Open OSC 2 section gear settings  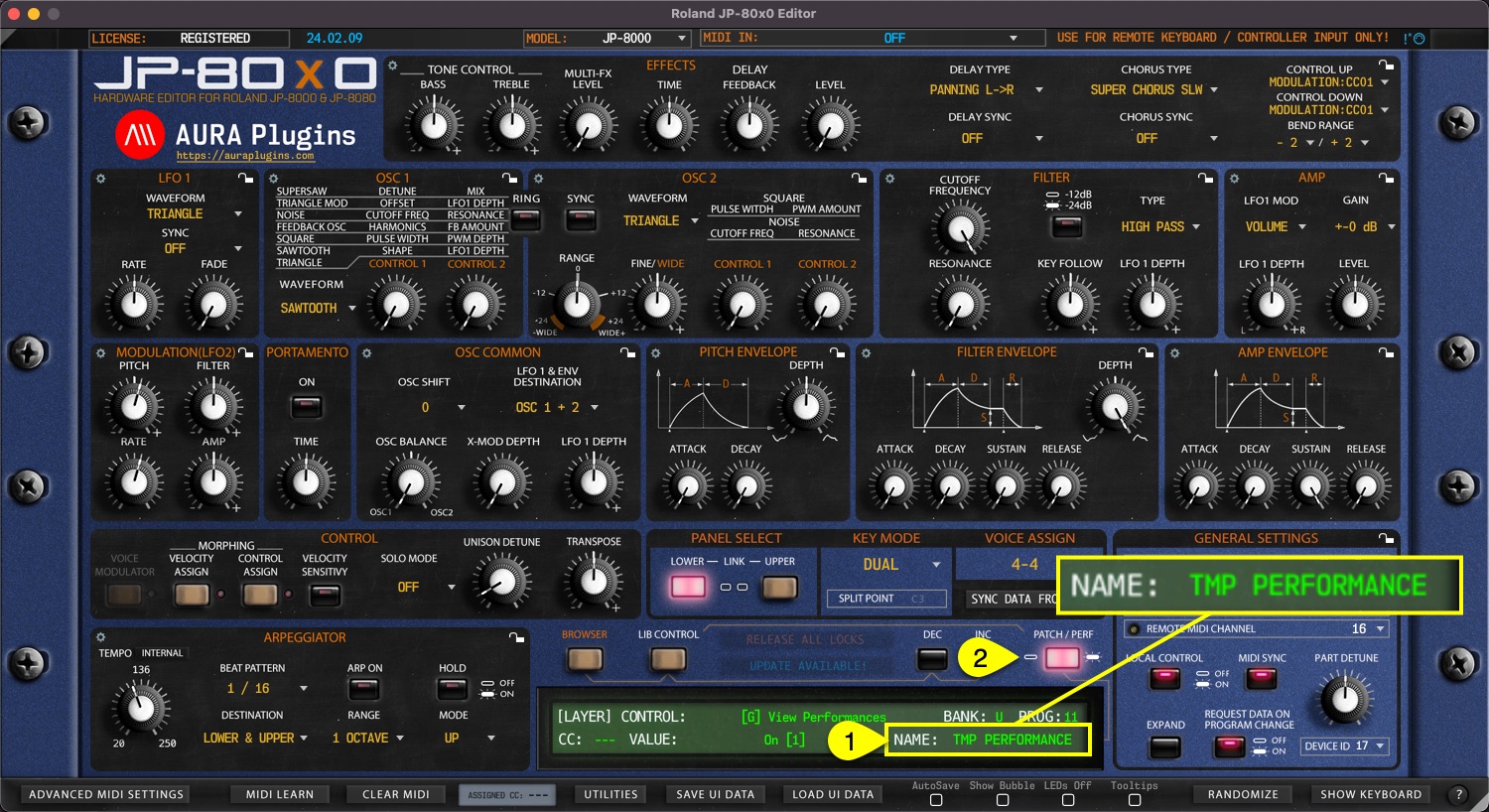(x=538, y=179)
